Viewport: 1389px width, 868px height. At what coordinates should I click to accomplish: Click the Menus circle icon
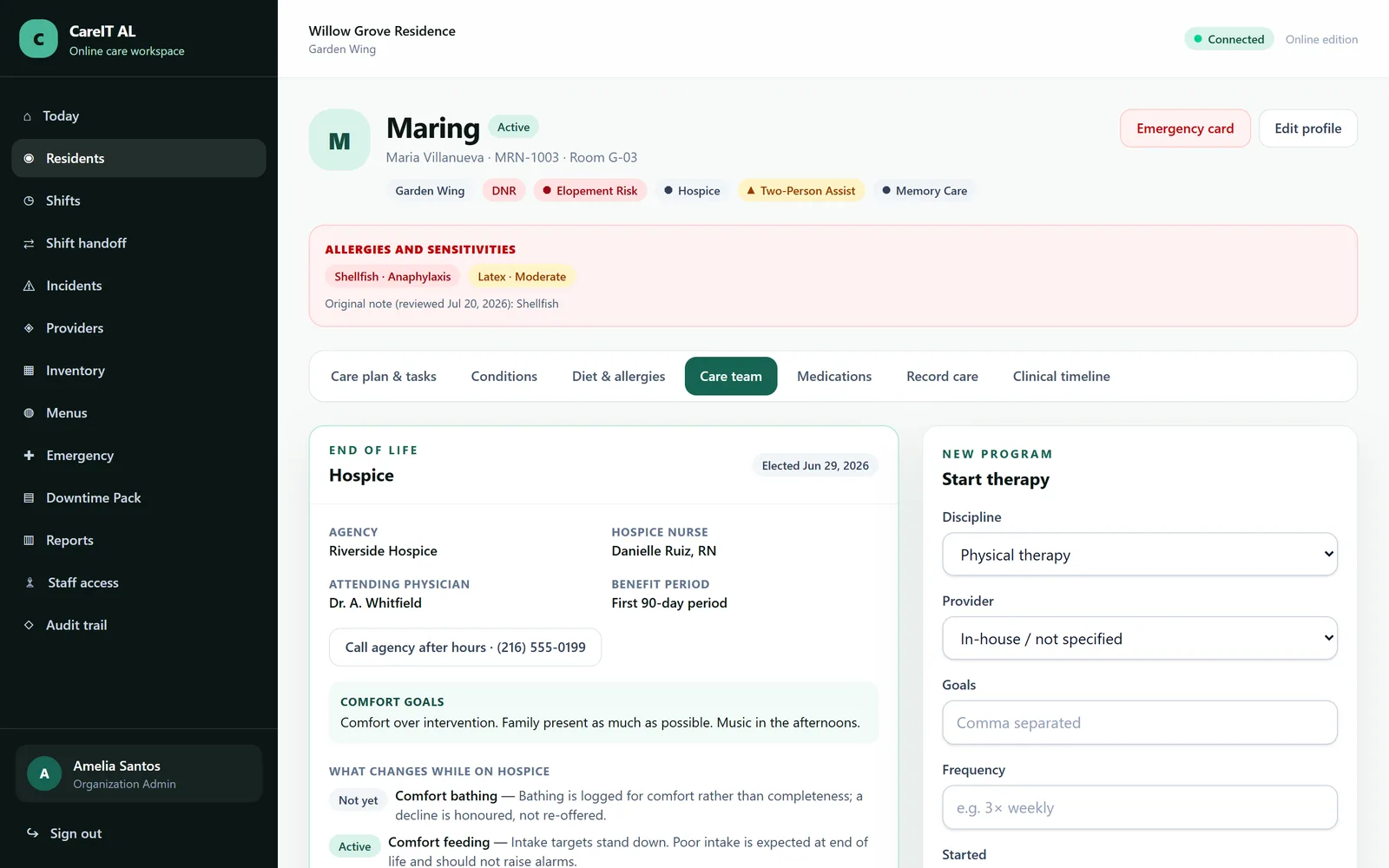point(29,413)
